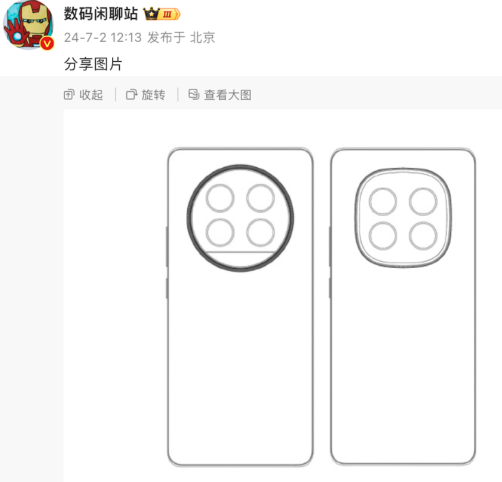
Task: Click the bottom-right lens in squircle module
Action: 423,236
